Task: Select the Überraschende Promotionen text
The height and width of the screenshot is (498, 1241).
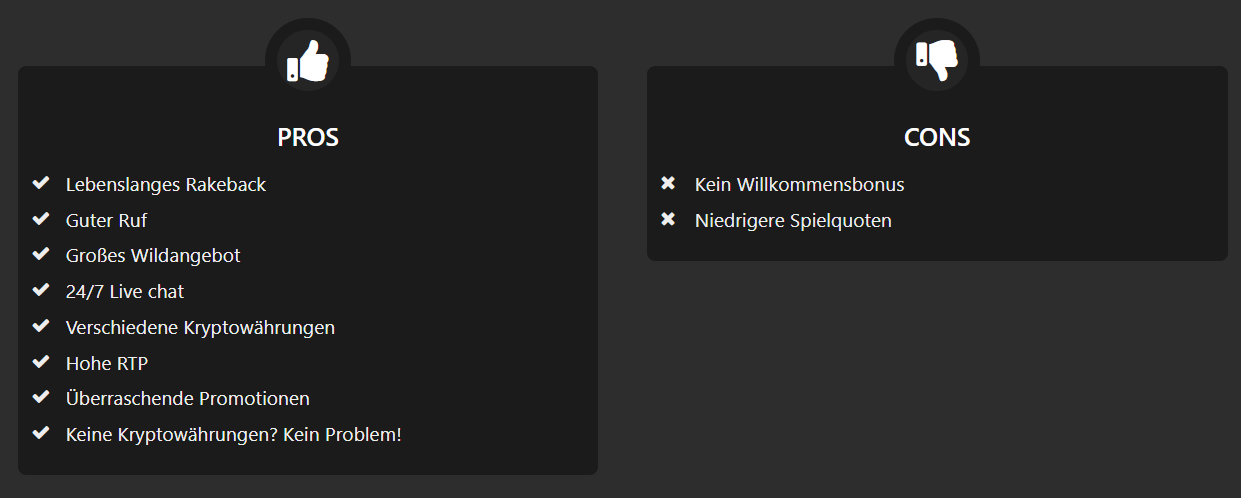Action: click(x=188, y=398)
